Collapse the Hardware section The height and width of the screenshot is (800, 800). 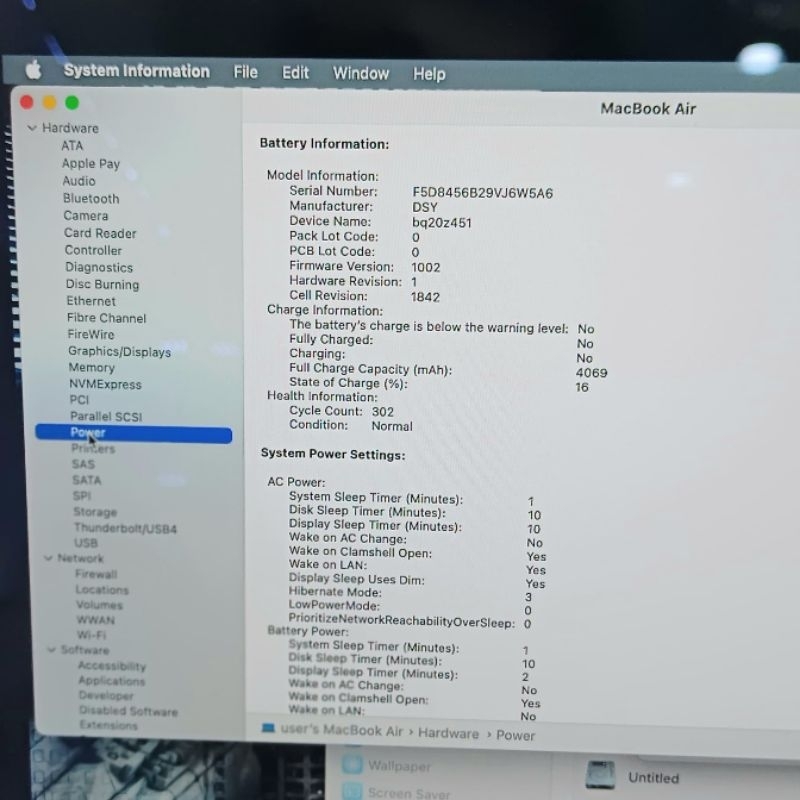[x=32, y=128]
